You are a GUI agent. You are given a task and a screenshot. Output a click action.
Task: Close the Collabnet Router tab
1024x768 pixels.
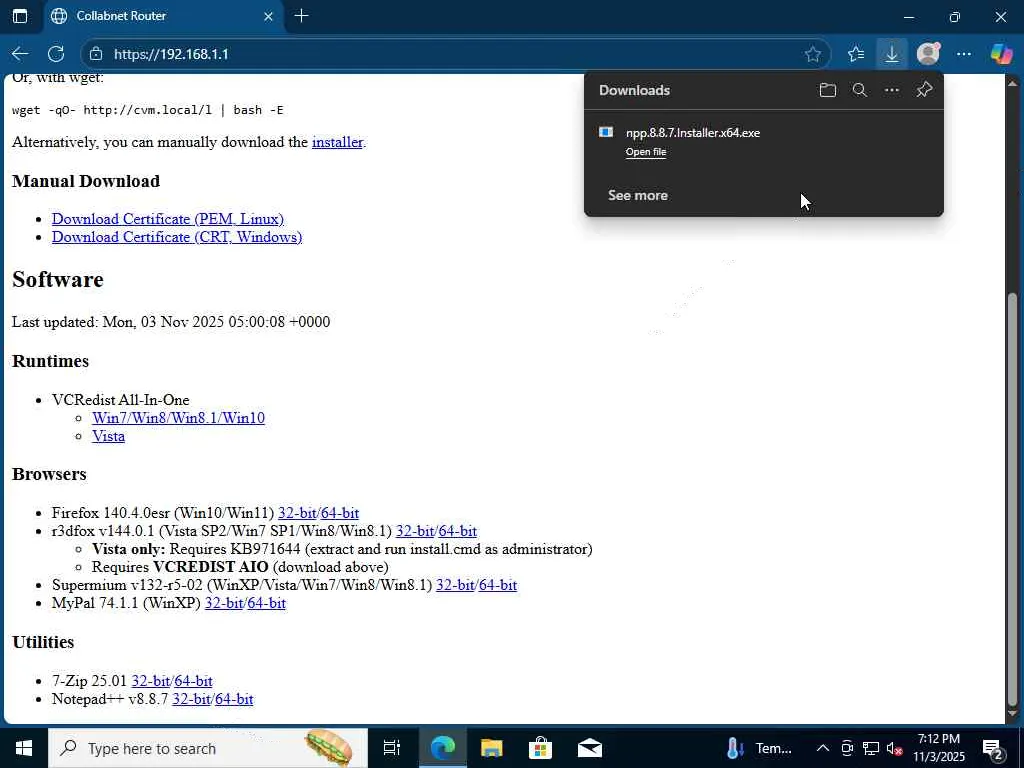268,16
